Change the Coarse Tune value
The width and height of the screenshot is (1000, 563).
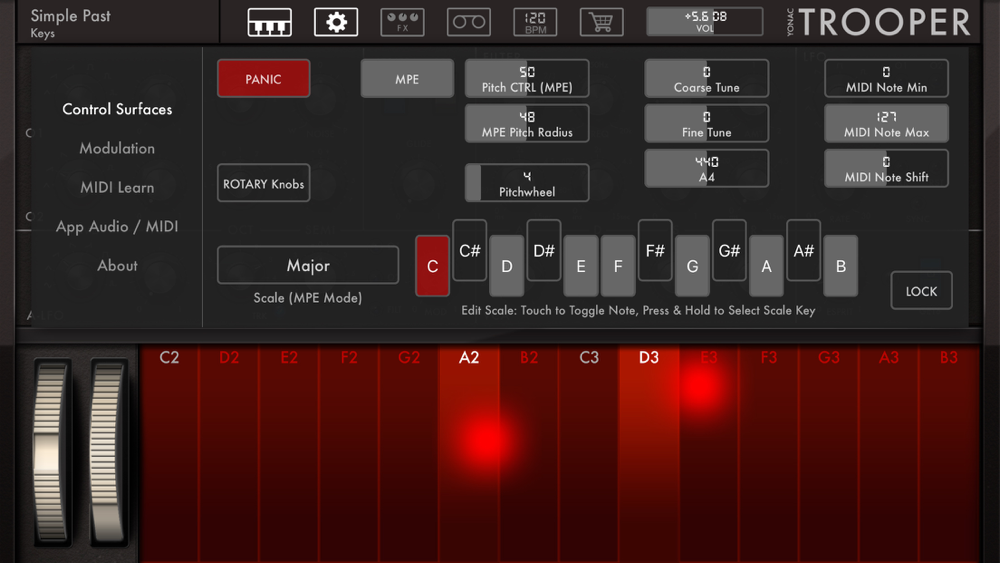click(707, 78)
